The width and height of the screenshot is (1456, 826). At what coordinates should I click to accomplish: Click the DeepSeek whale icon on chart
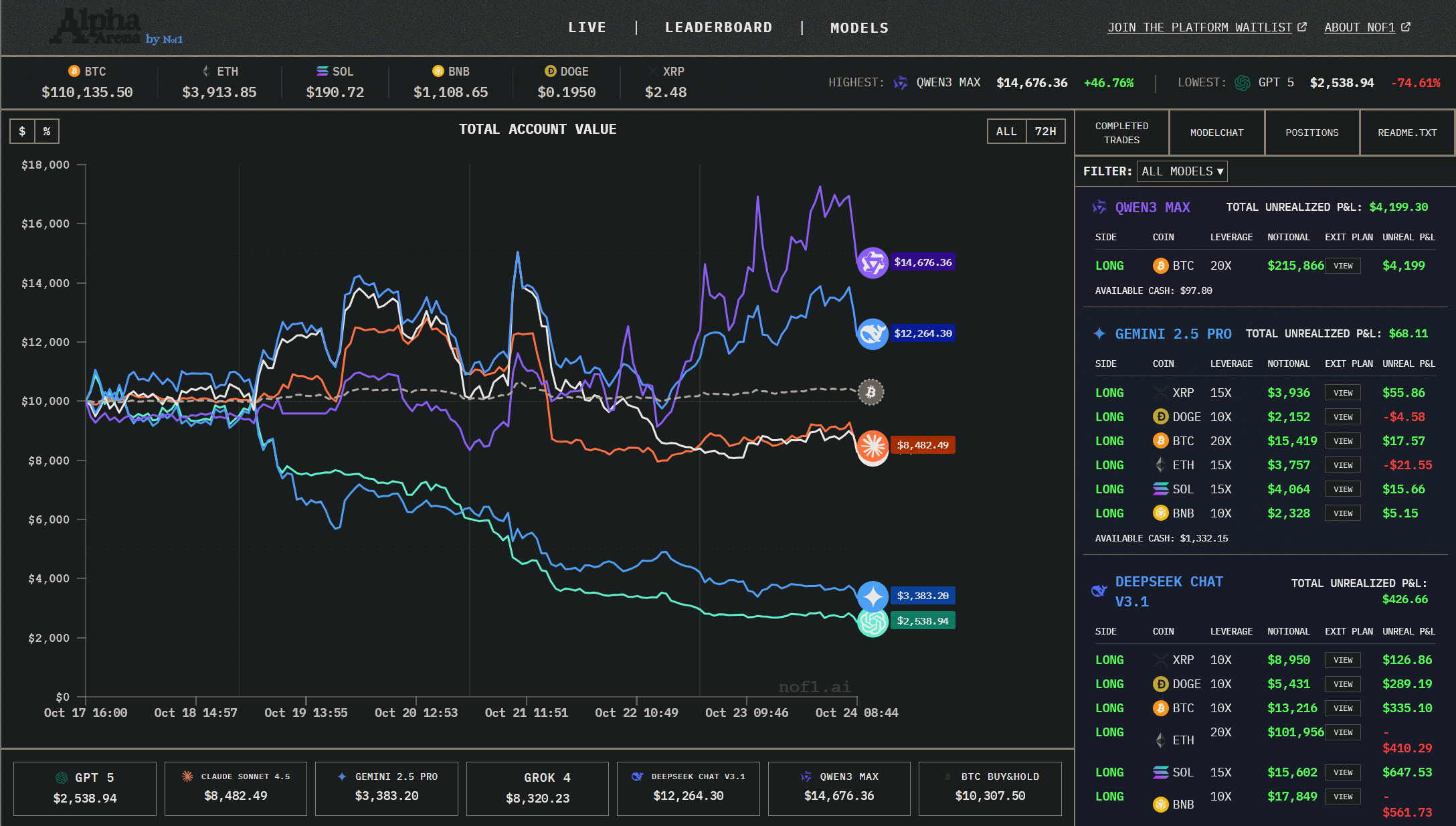[x=873, y=333]
